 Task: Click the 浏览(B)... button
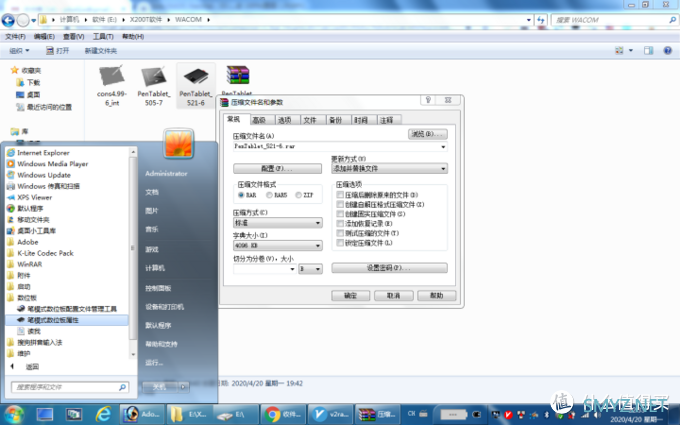[428, 134]
